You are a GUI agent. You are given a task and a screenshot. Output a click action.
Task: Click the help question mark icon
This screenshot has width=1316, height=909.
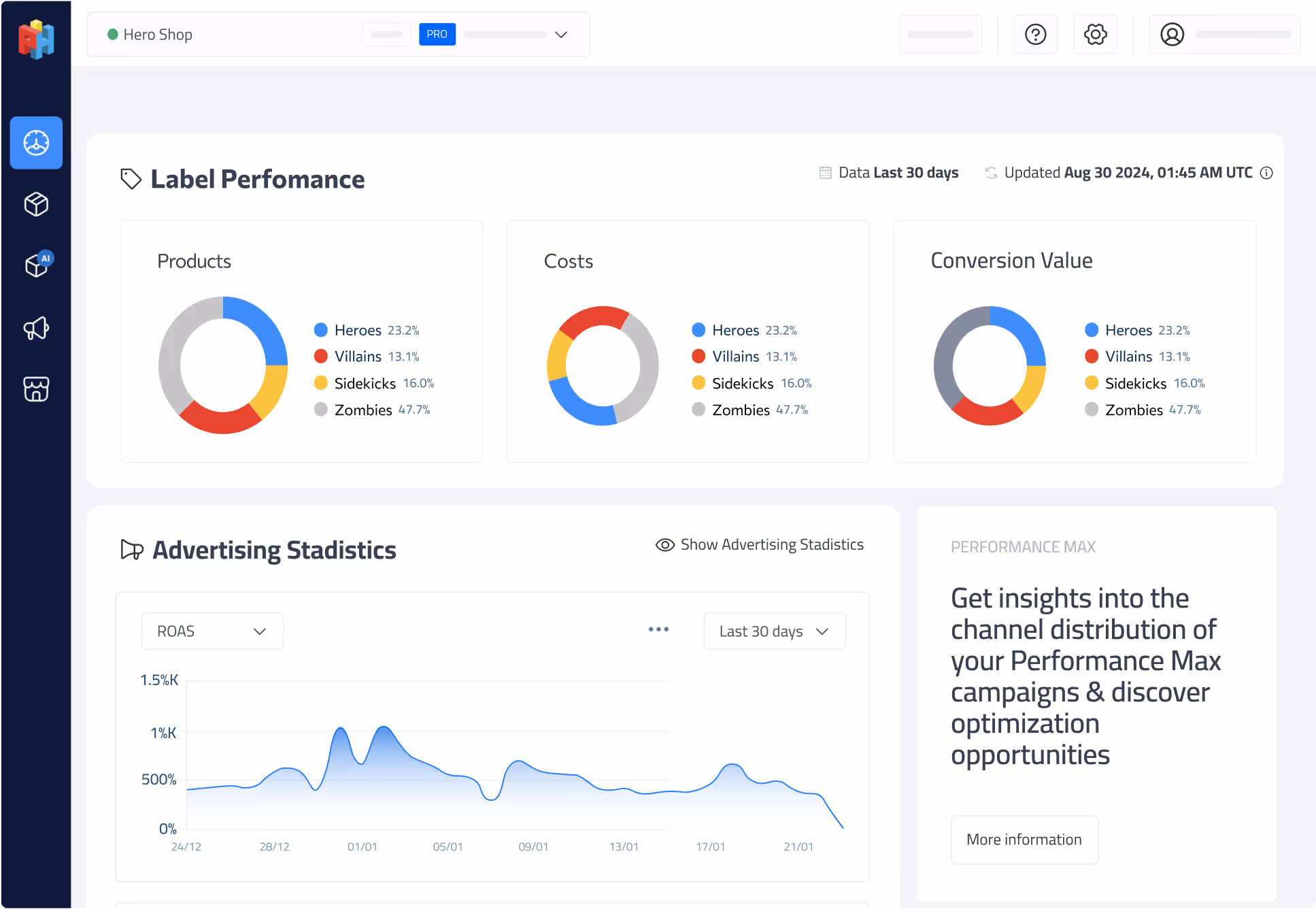(1035, 34)
